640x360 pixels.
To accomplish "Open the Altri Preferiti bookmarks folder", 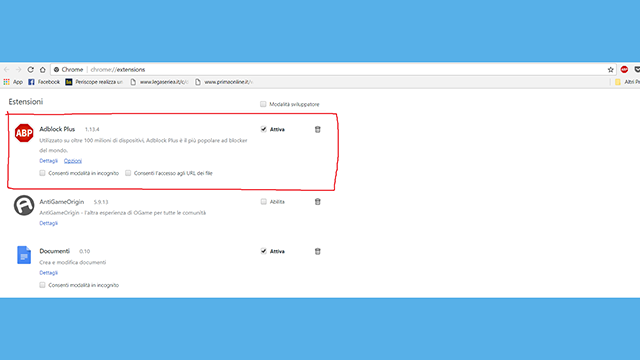I will pyautogui.click(x=627, y=82).
